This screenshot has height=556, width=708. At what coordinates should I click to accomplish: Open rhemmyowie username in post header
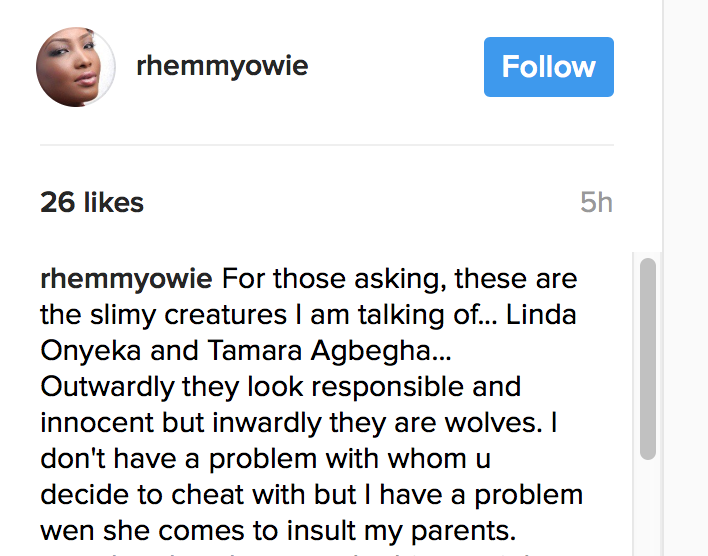tap(222, 66)
